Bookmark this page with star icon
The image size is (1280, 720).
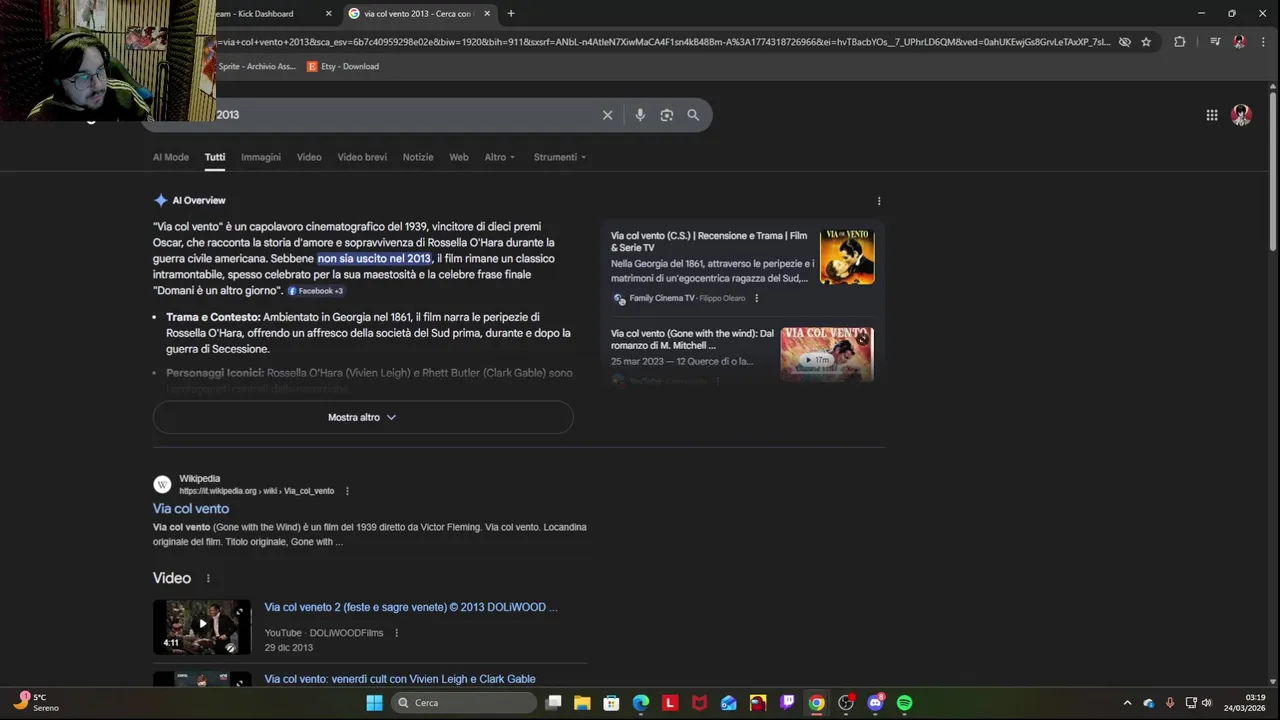point(1146,42)
